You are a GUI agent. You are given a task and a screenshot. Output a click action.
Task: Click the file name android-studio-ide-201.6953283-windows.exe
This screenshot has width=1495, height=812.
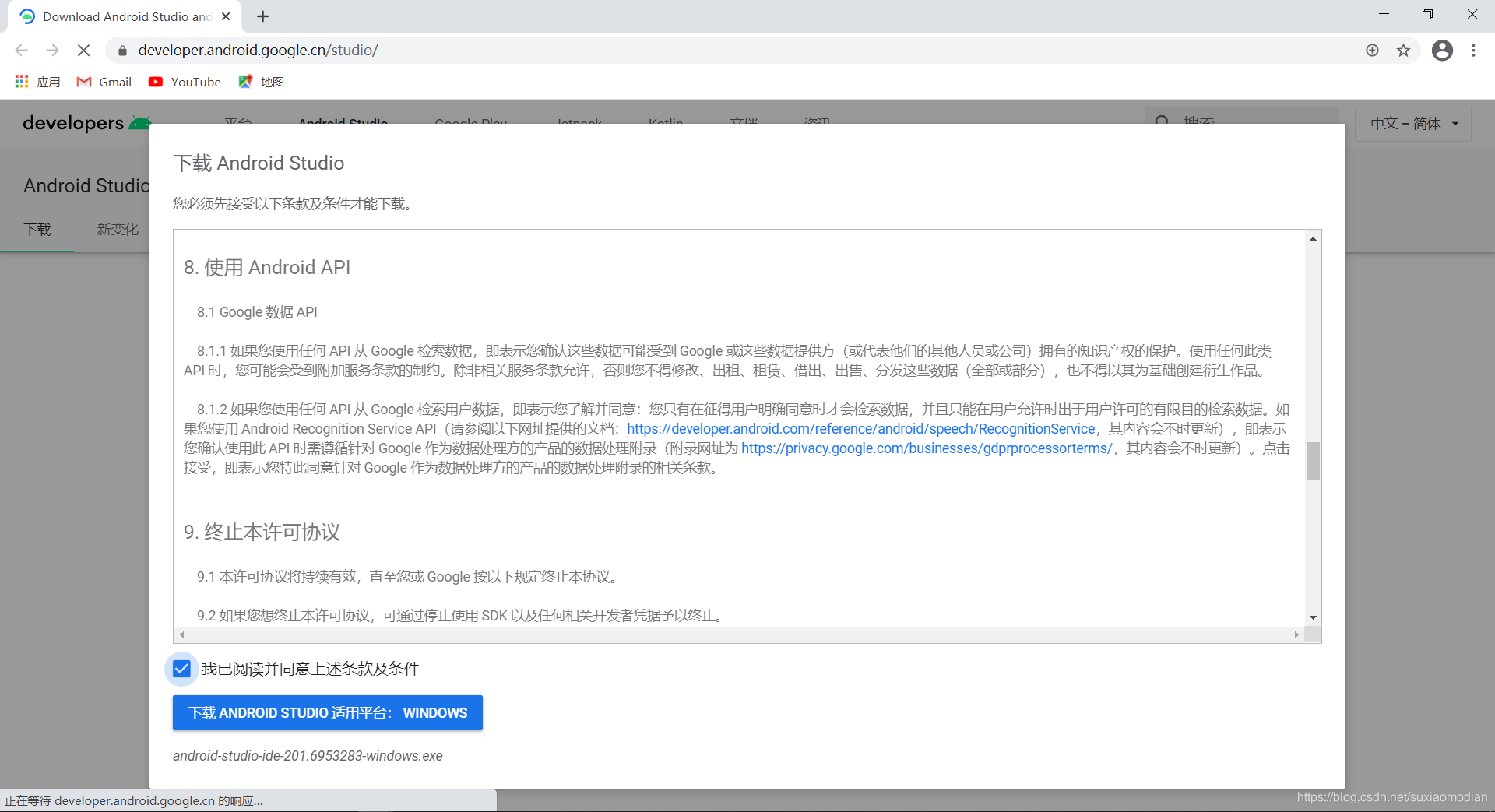click(x=308, y=756)
